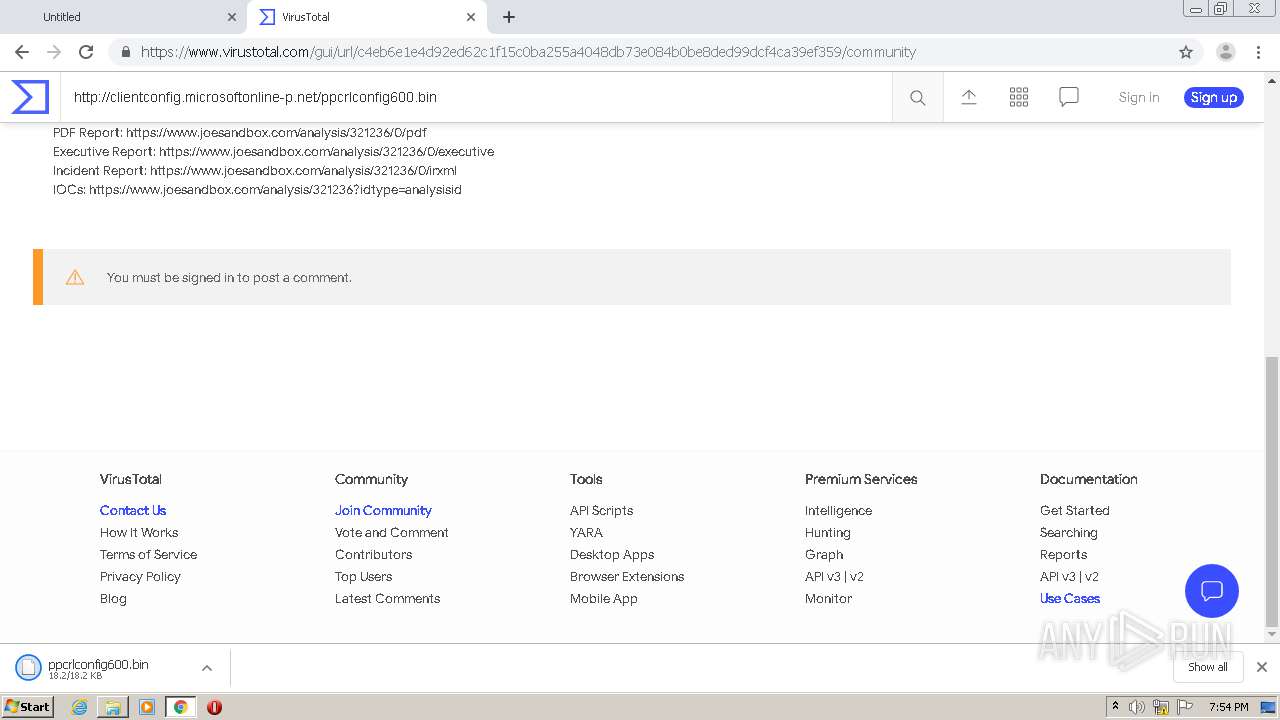
Task: Open the Blog link
Action: [113, 598]
